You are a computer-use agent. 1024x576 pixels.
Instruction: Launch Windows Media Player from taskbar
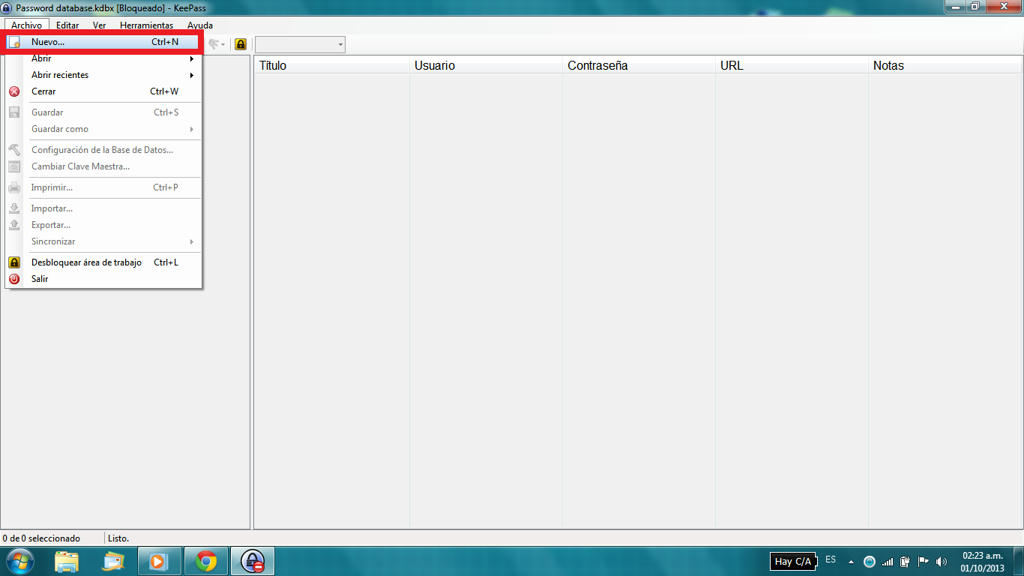pyautogui.click(x=159, y=562)
